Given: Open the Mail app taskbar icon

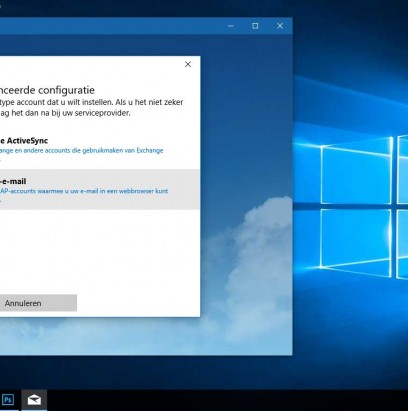Looking at the screenshot, I should [x=34, y=399].
